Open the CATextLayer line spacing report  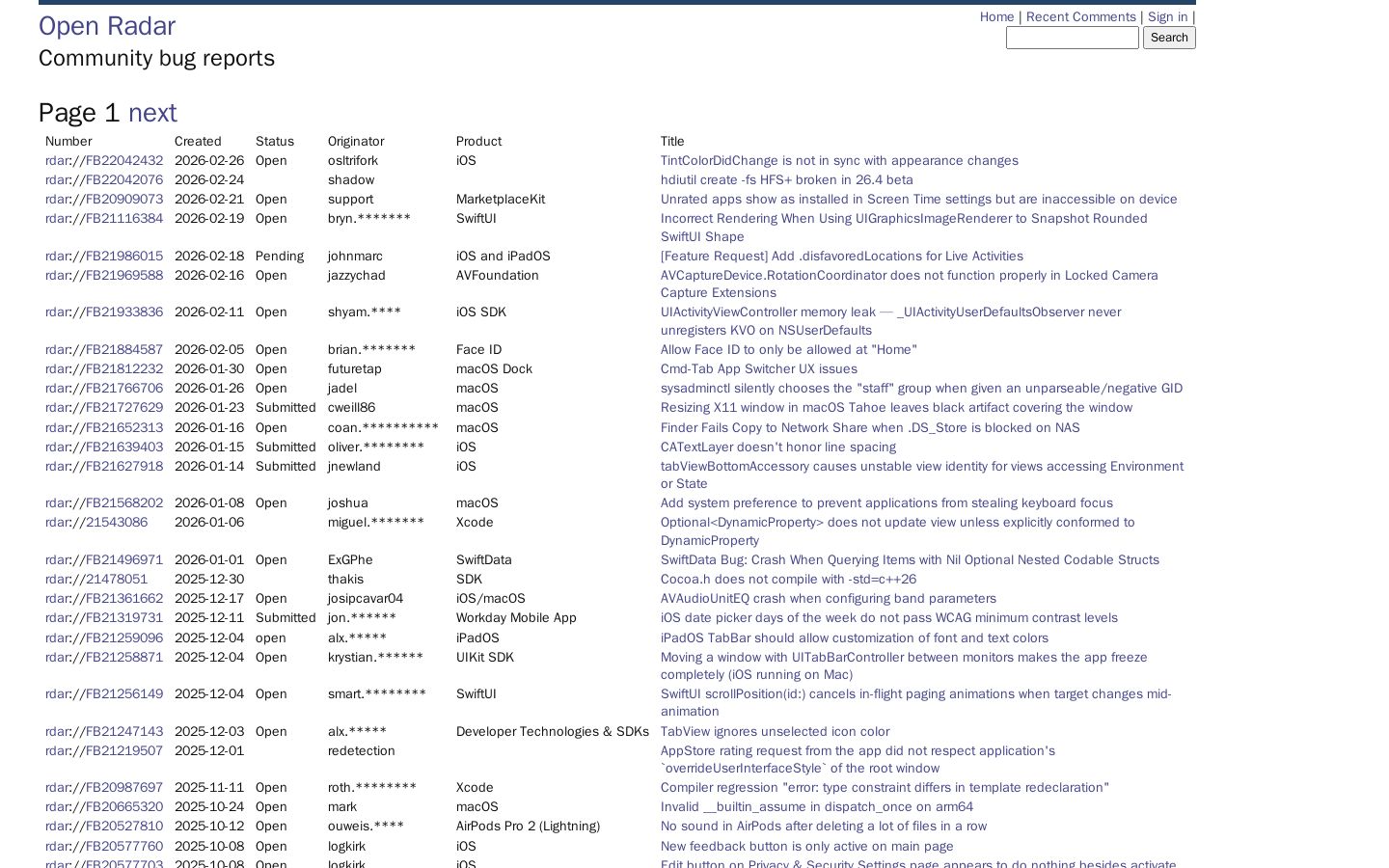click(778, 448)
